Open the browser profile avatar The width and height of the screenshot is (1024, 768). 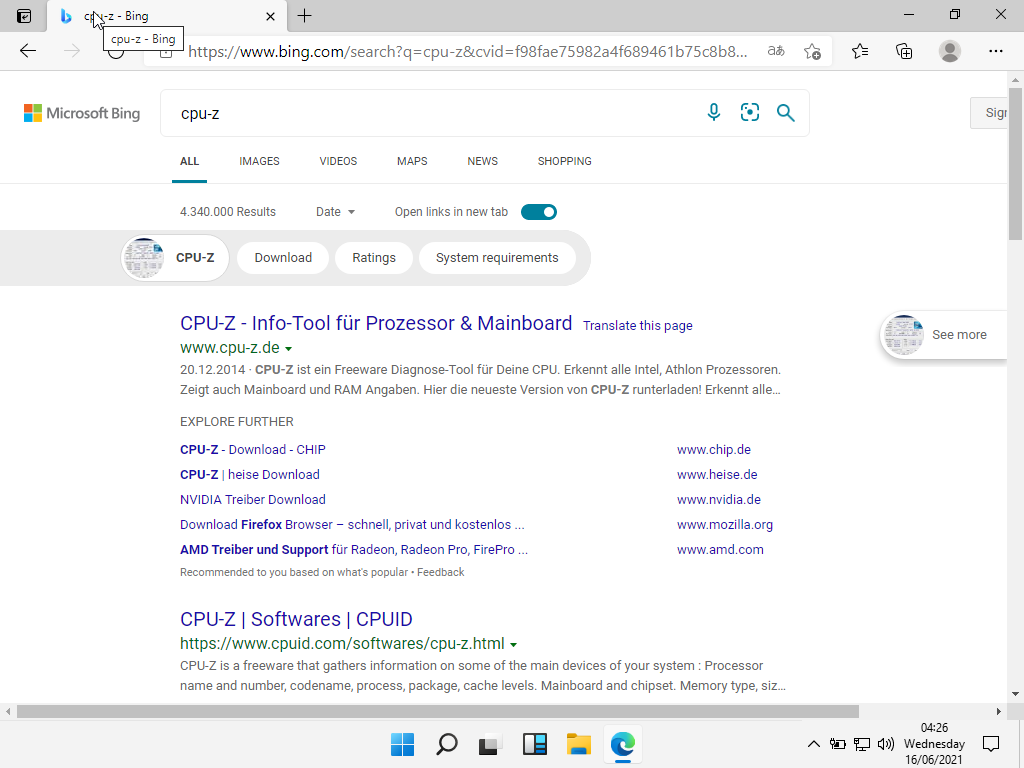click(x=950, y=51)
